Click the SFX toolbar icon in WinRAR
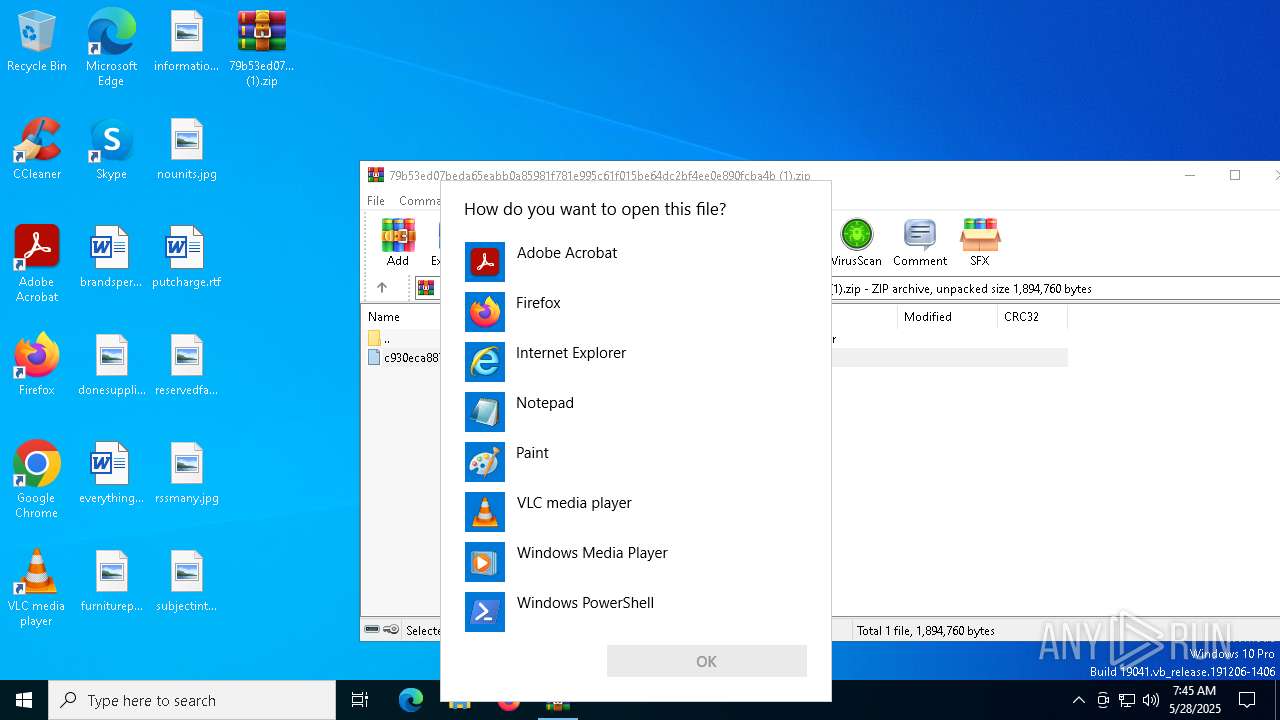 pos(979,243)
